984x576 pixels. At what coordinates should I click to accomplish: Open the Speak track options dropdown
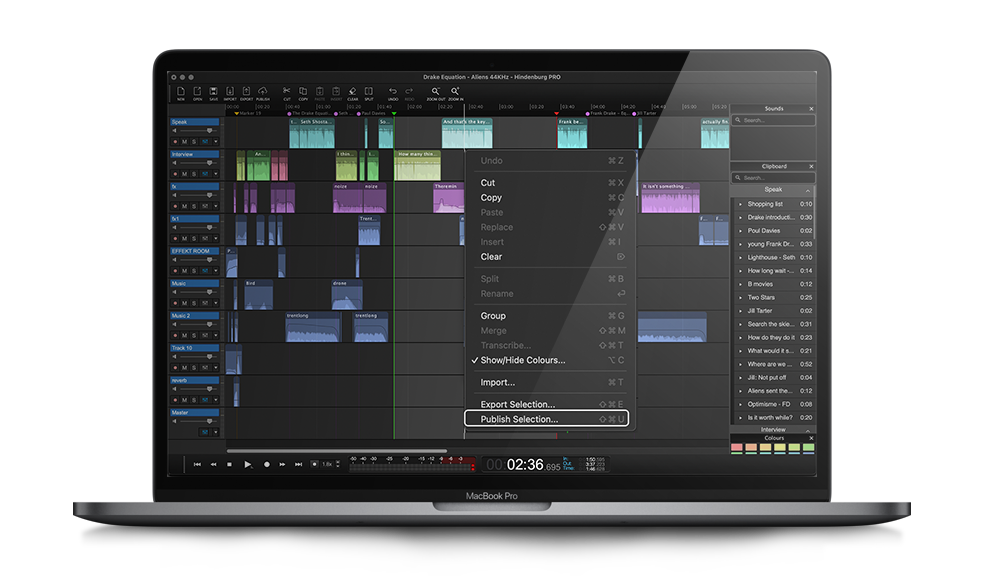point(215,142)
